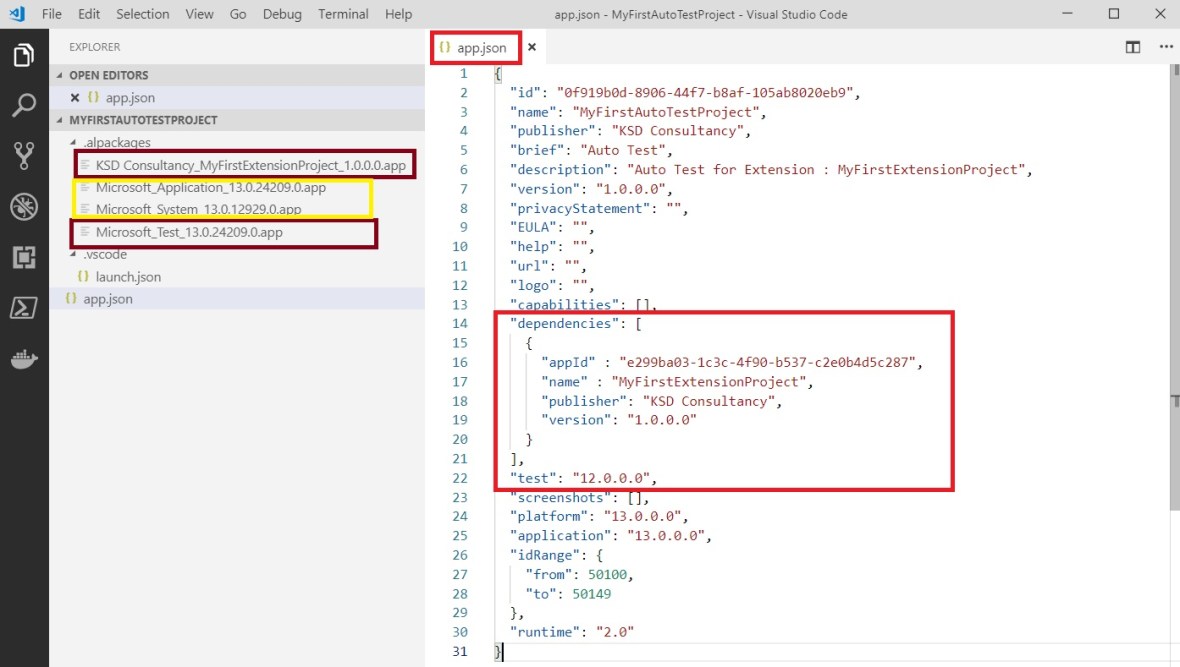Open the Extensions view icon
Viewport: 1180px width, 667px height.
[24, 257]
